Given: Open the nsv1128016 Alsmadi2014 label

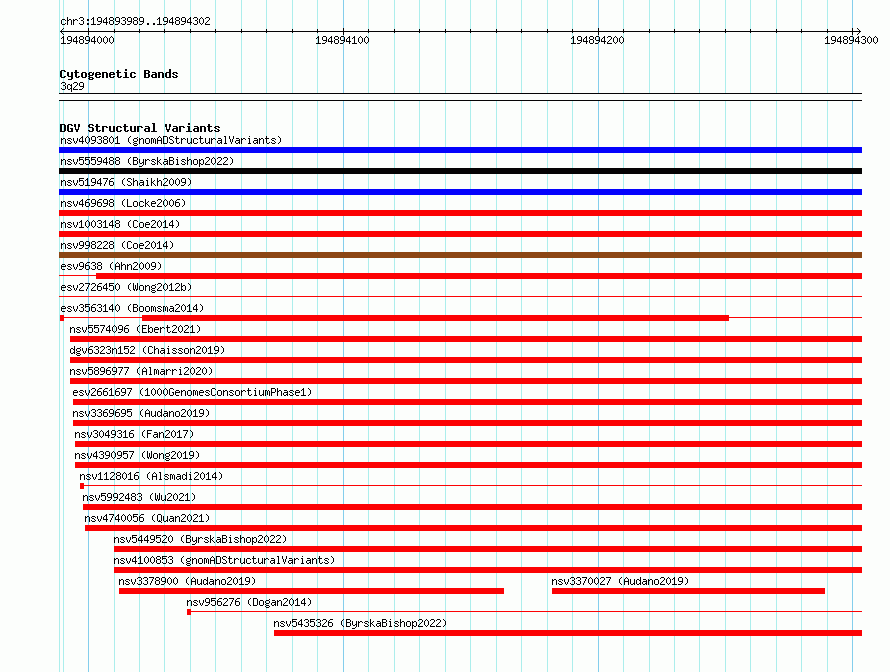Looking at the screenshot, I should [x=151, y=476].
